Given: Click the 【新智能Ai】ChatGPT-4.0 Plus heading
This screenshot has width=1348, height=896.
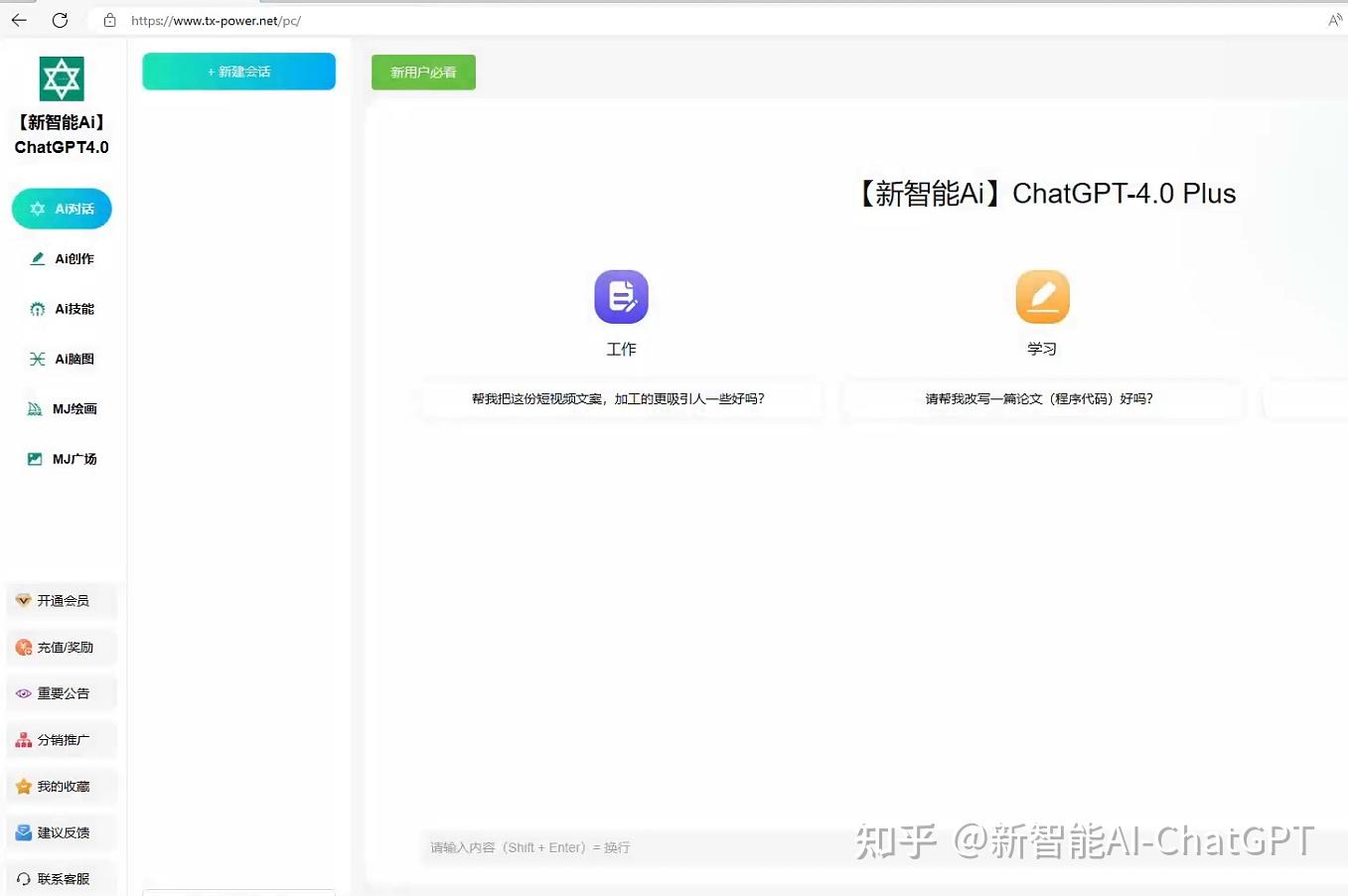Looking at the screenshot, I should 1045,194.
